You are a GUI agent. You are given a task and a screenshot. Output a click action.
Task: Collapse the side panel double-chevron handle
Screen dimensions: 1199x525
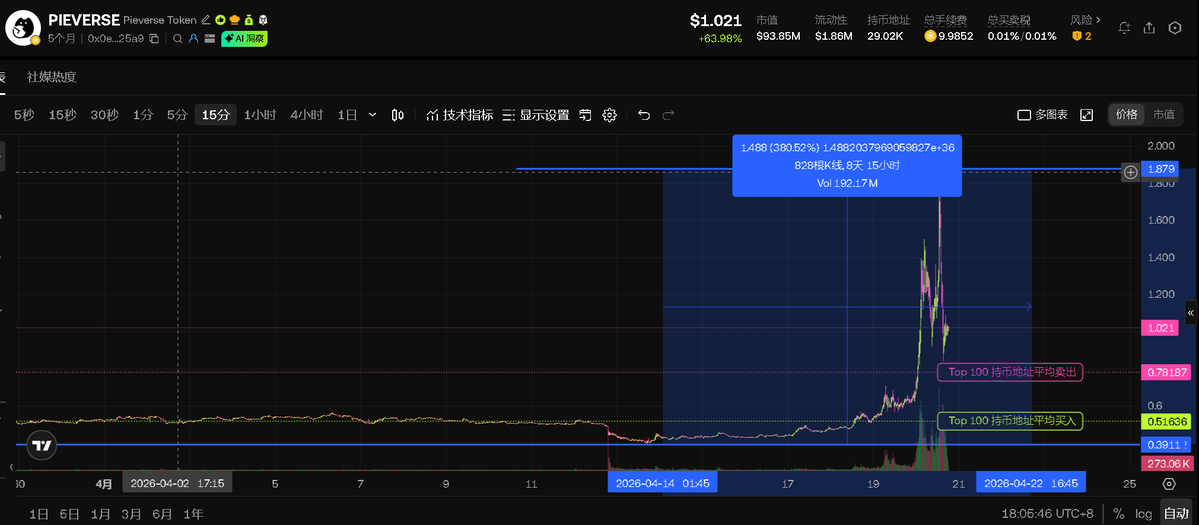tap(1191, 313)
